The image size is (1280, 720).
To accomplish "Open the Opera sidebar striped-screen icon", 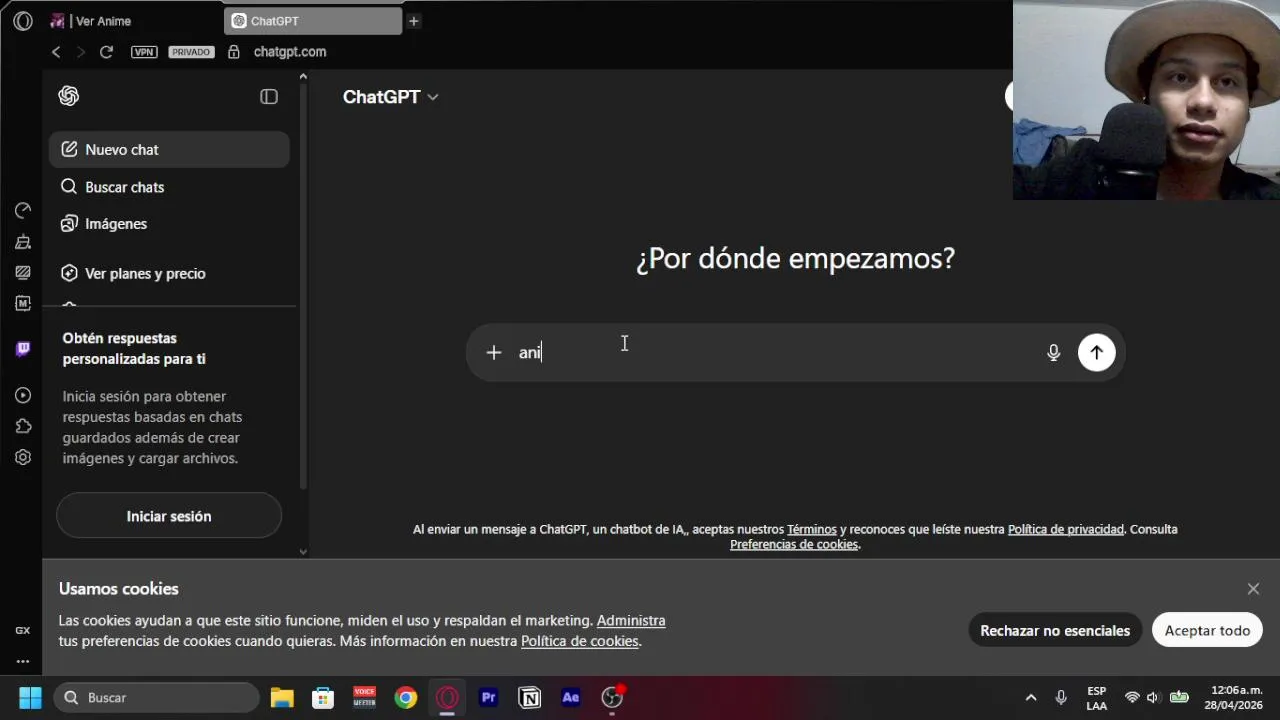I will [23, 272].
